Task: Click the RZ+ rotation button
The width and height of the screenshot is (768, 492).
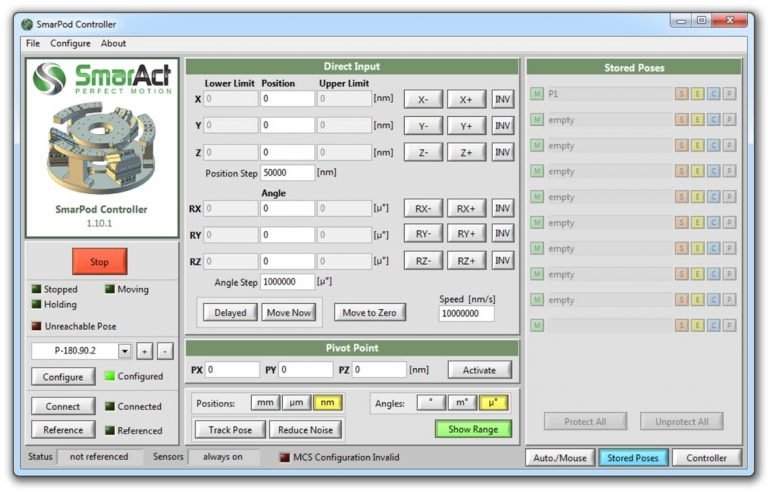Action: pyautogui.click(x=466, y=260)
